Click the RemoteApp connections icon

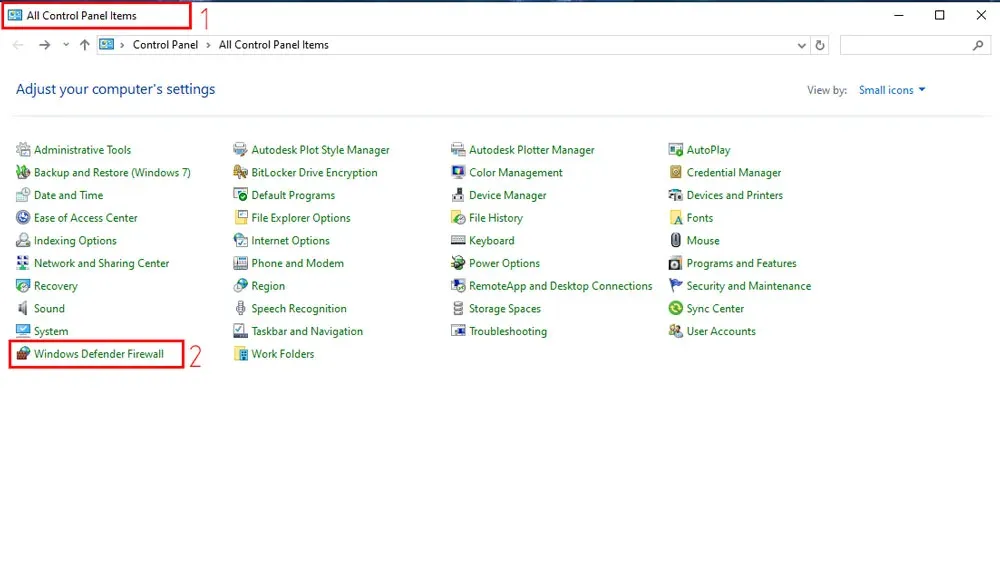[x=458, y=286]
